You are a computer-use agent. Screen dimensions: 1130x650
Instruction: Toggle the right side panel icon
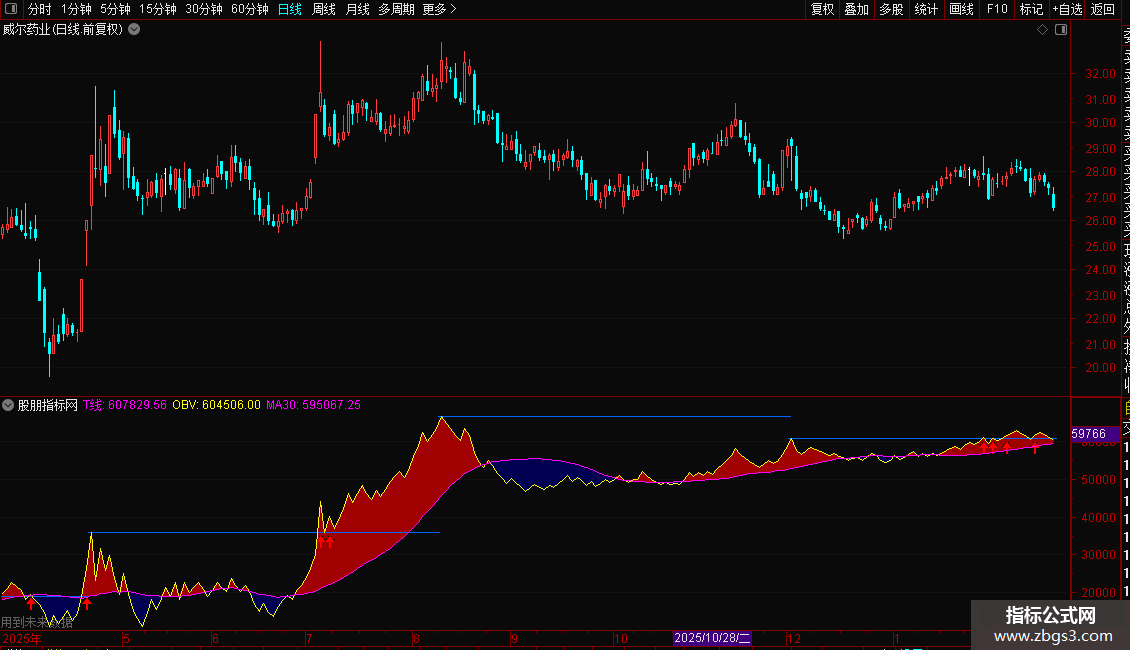[1061, 30]
